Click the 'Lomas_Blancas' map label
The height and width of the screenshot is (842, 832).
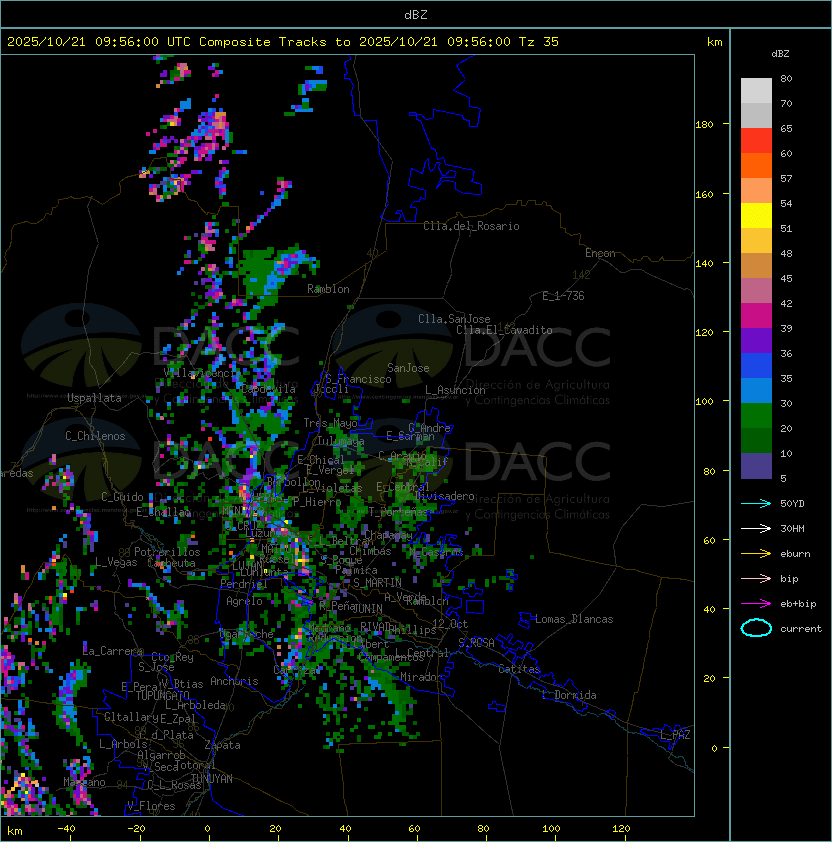pos(574,619)
